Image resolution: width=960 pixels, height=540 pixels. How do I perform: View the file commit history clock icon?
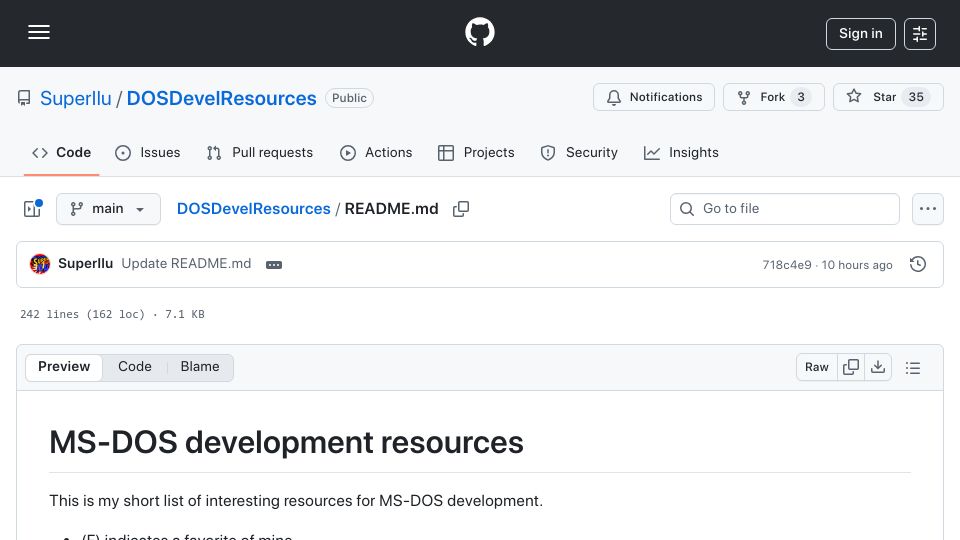tap(918, 264)
